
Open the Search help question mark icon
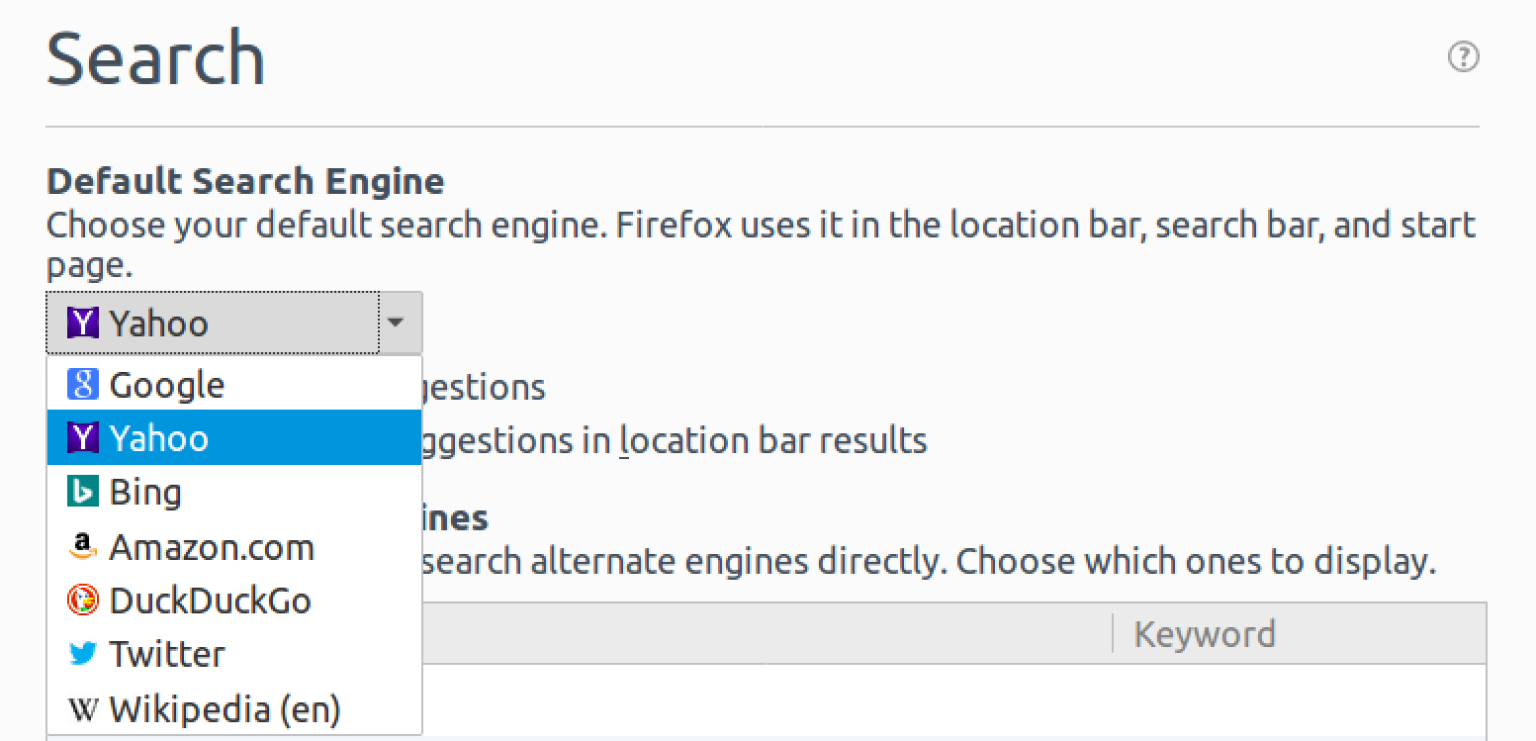(1463, 57)
